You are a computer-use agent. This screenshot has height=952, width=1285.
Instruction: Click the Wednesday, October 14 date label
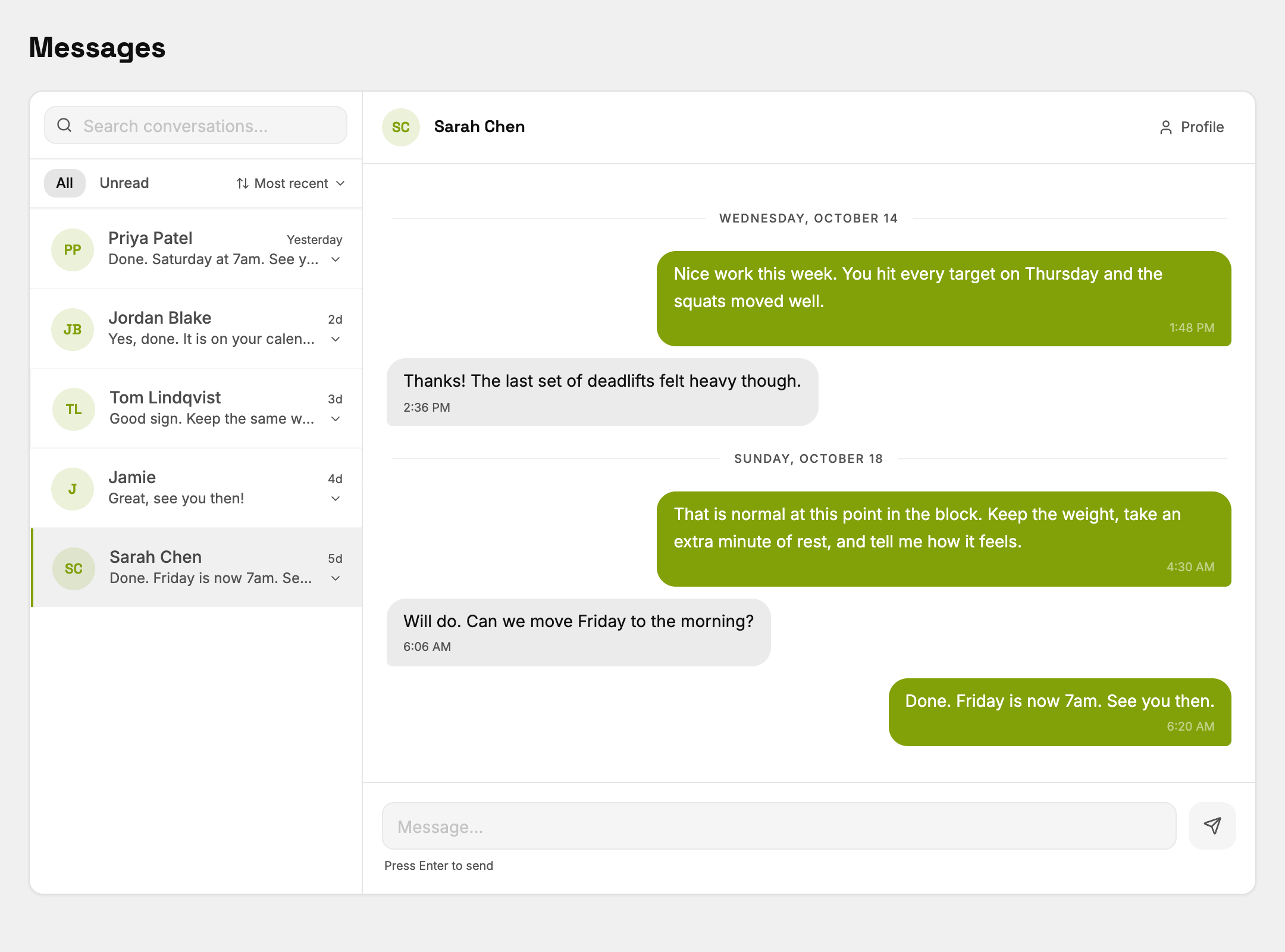coord(808,218)
